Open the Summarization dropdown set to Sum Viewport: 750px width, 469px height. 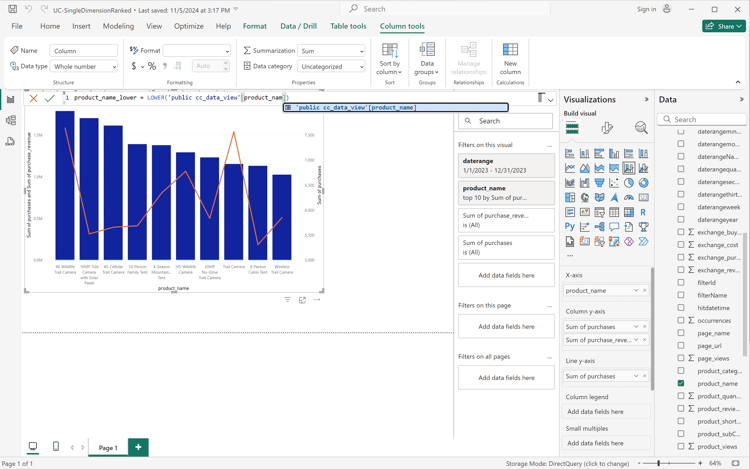click(332, 51)
